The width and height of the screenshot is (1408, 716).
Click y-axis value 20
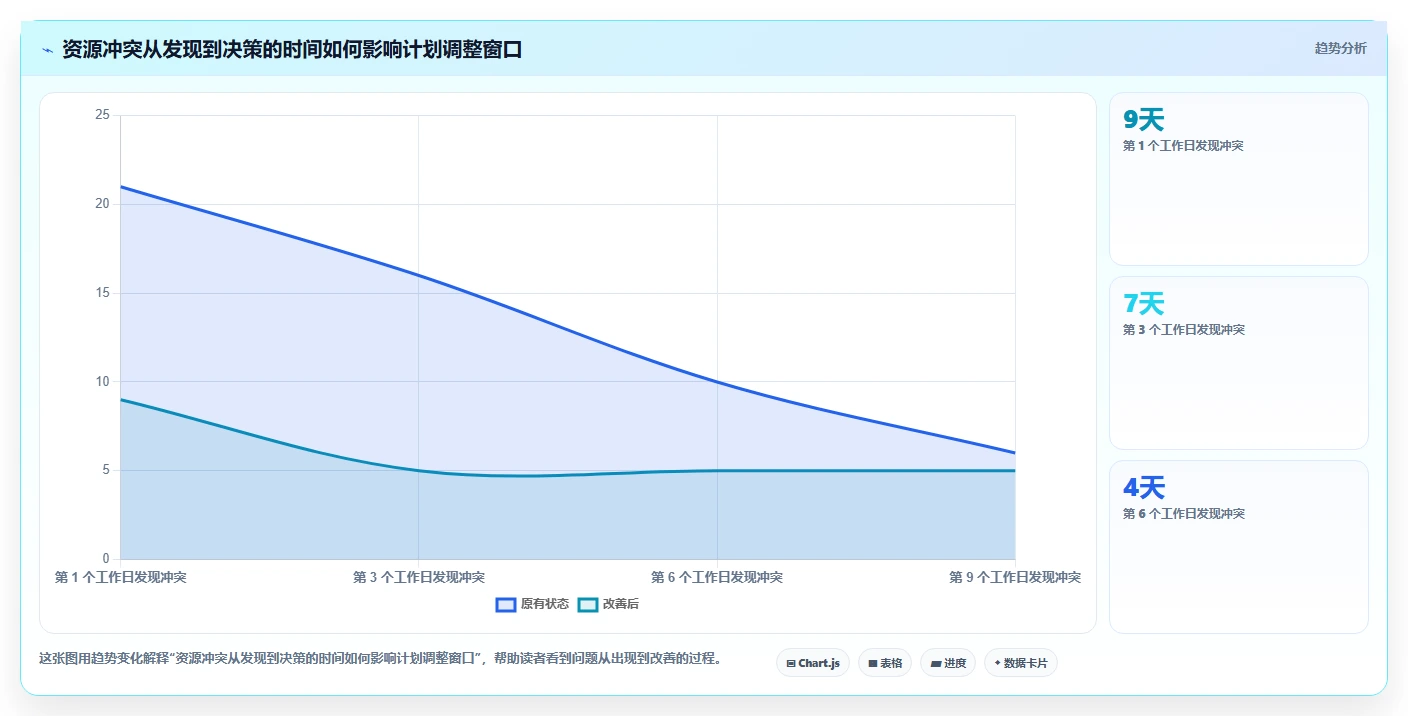pos(102,204)
